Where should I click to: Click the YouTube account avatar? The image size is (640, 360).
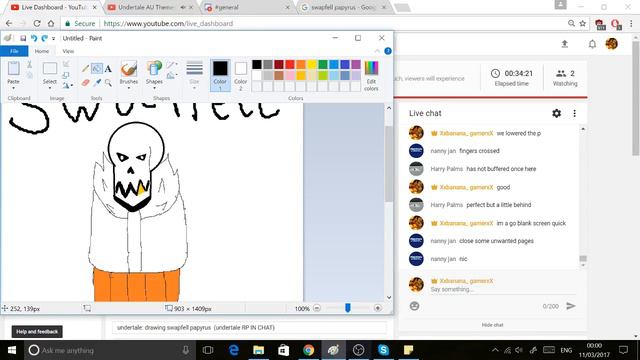611,44
